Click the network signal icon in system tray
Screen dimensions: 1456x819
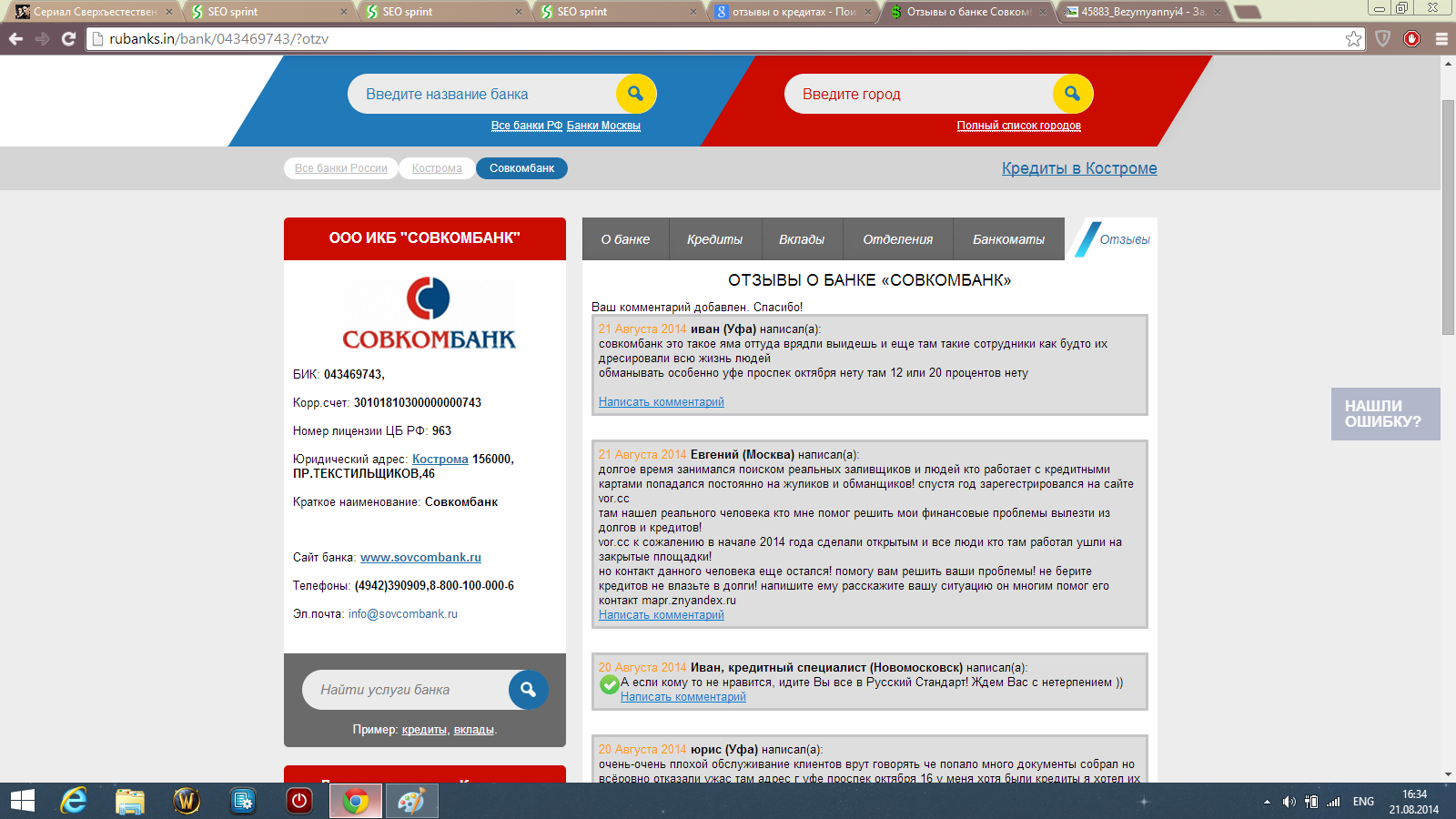[x=1333, y=802]
